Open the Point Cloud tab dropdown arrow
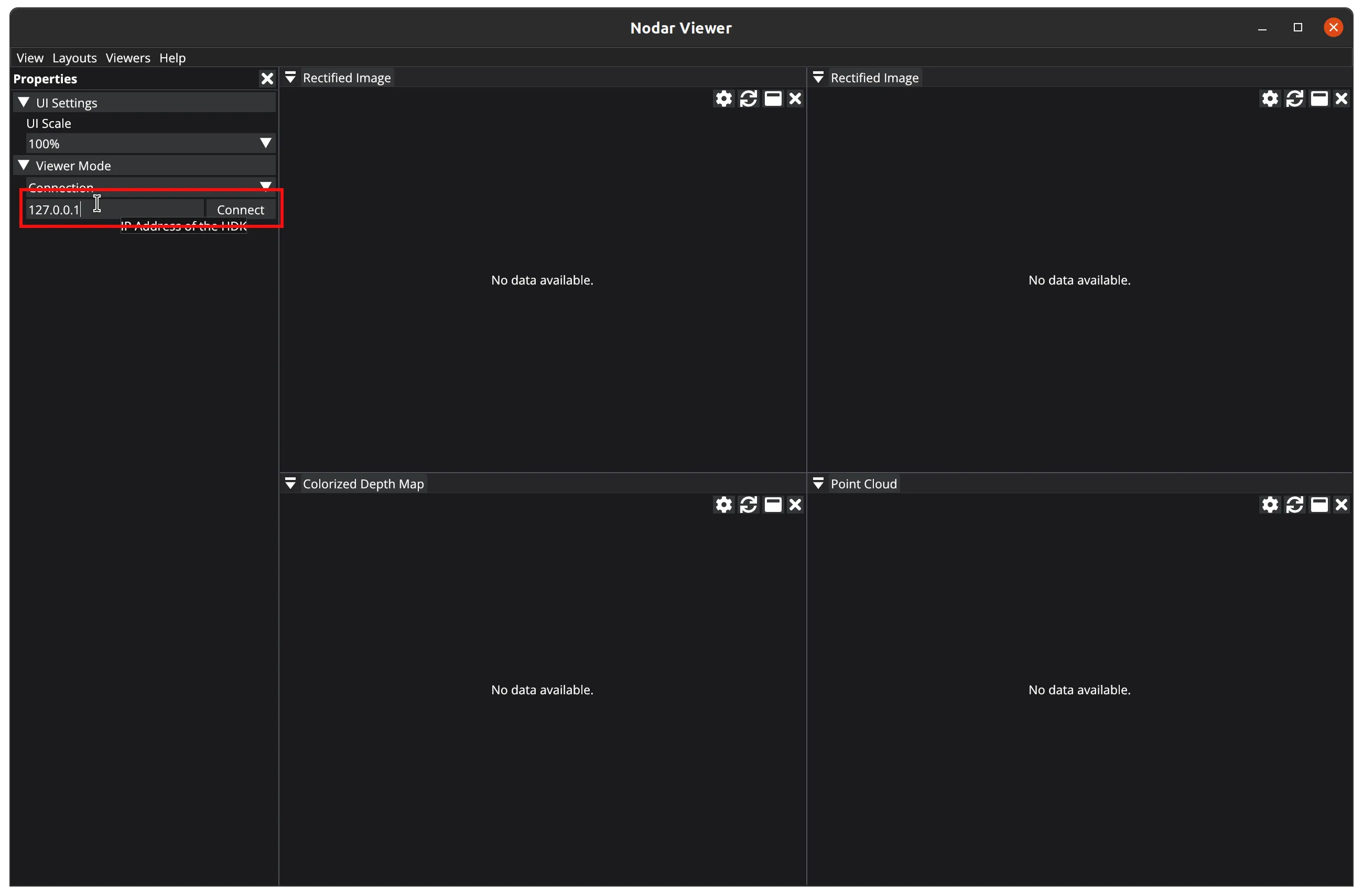The image size is (1363, 896). [818, 484]
